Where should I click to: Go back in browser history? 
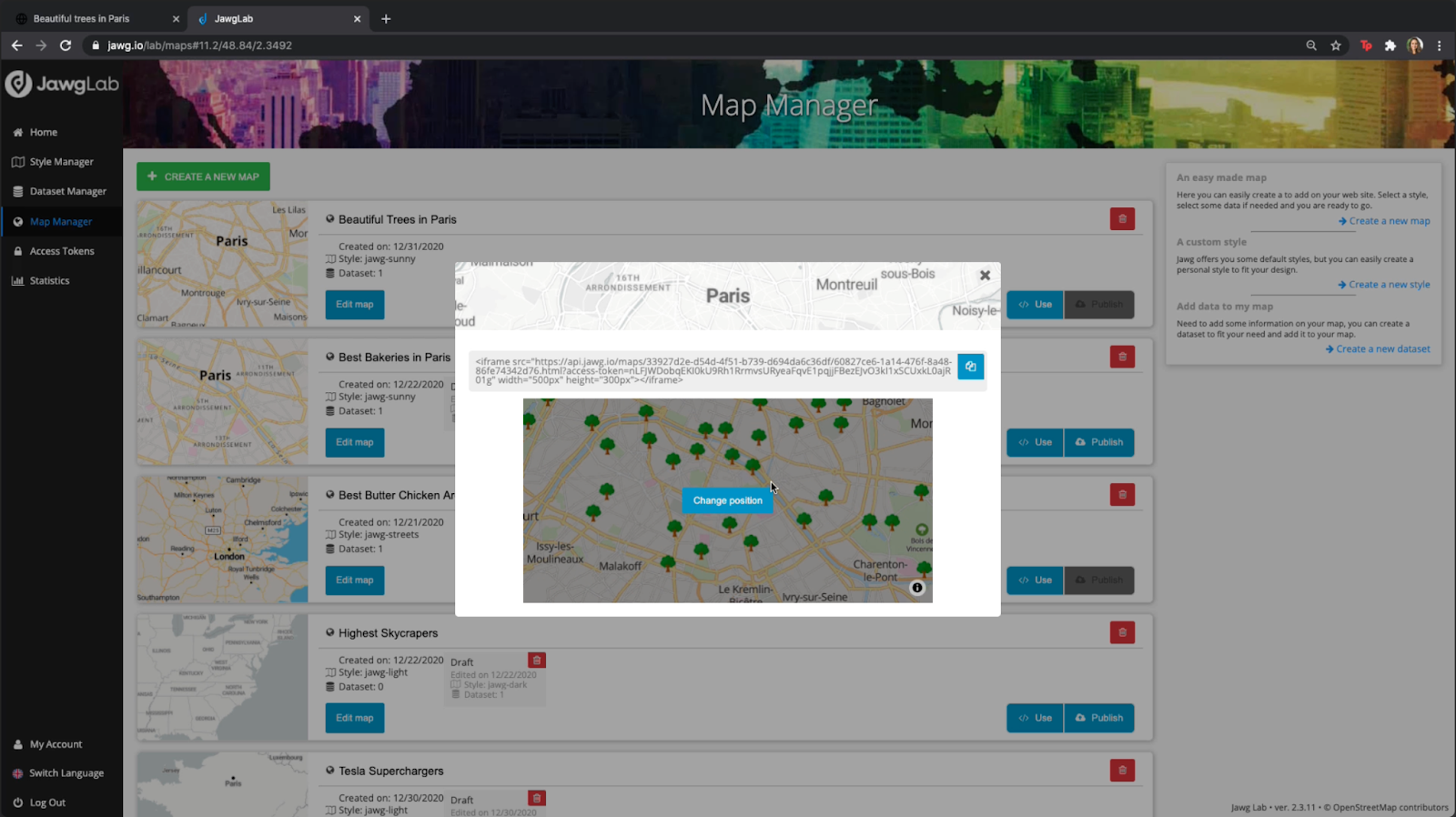tap(17, 45)
